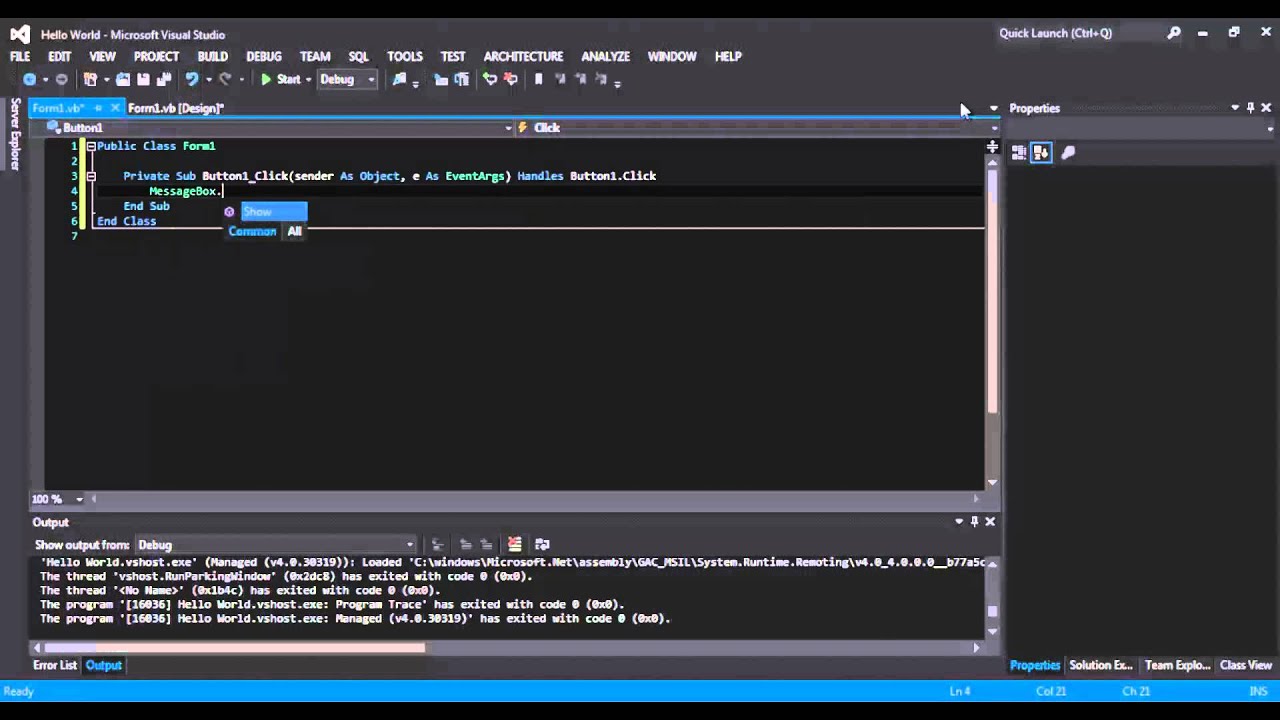The image size is (1280, 720).
Task: Select the Output bottom tab
Action: (x=104, y=665)
